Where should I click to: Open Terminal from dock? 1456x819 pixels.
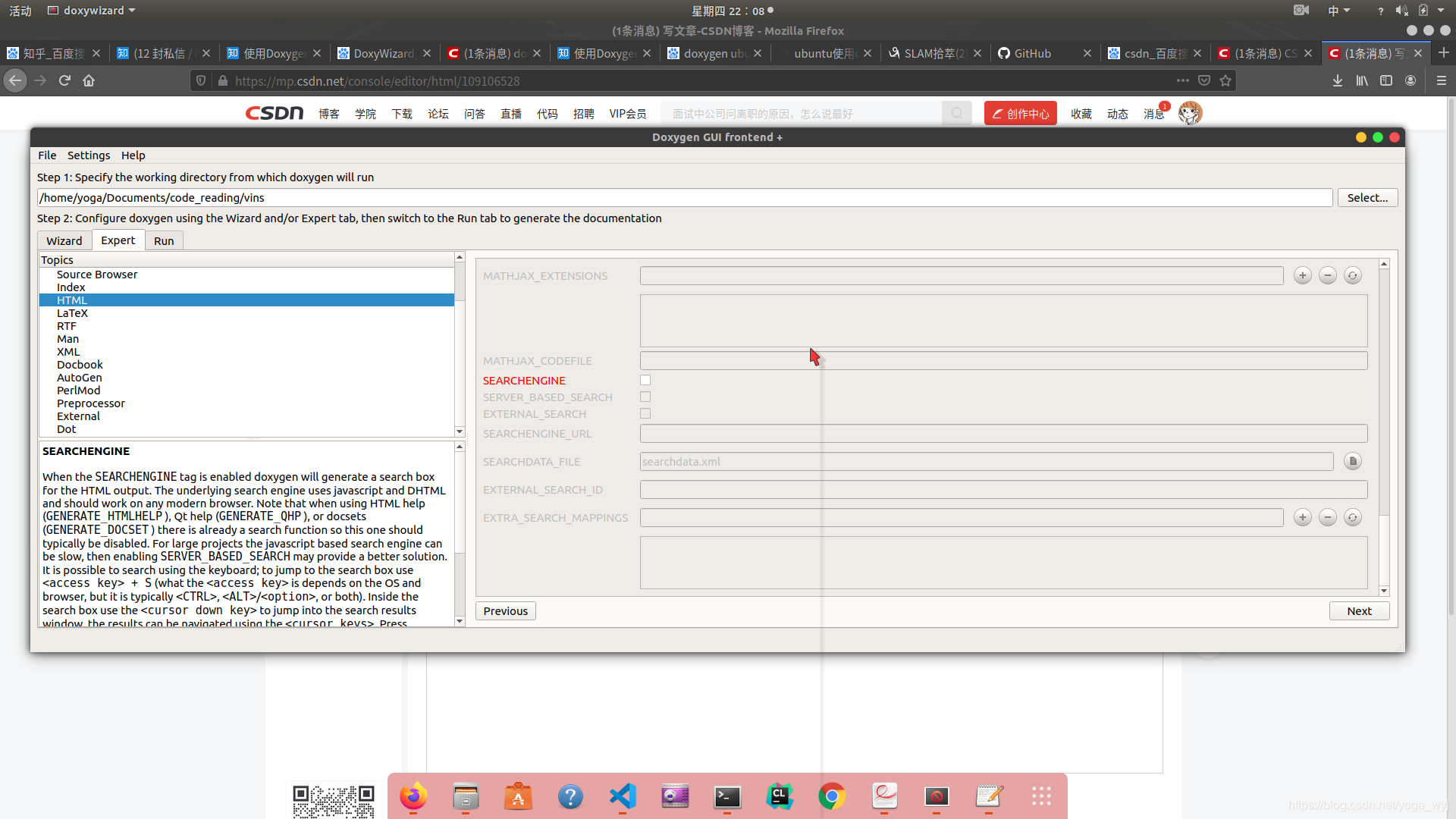coord(727,796)
